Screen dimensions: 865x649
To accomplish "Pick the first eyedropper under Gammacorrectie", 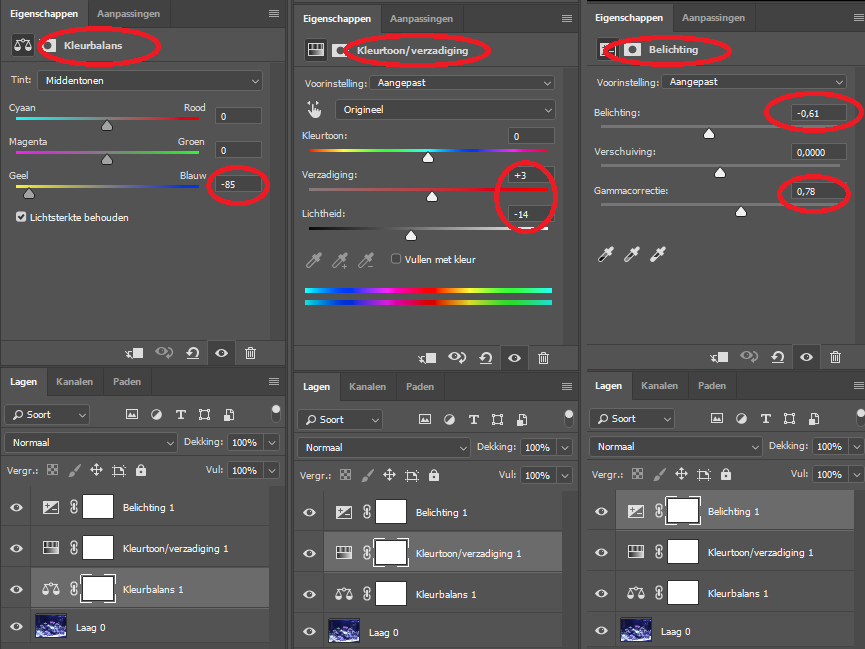I will [605, 256].
